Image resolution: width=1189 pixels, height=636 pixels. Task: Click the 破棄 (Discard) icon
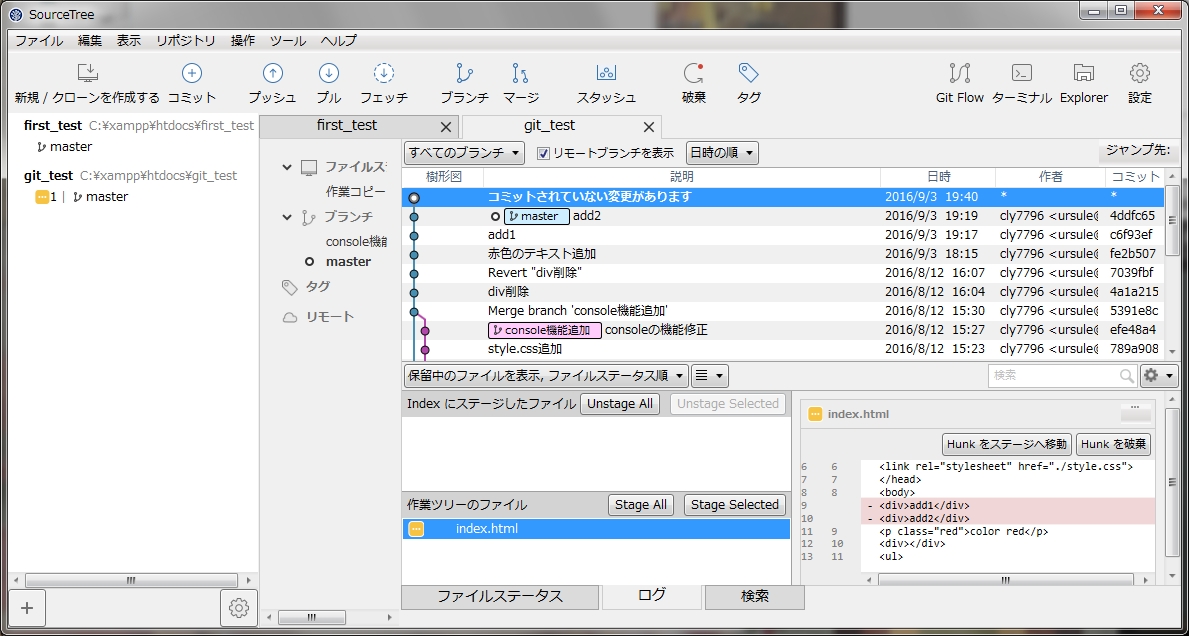coord(694,82)
